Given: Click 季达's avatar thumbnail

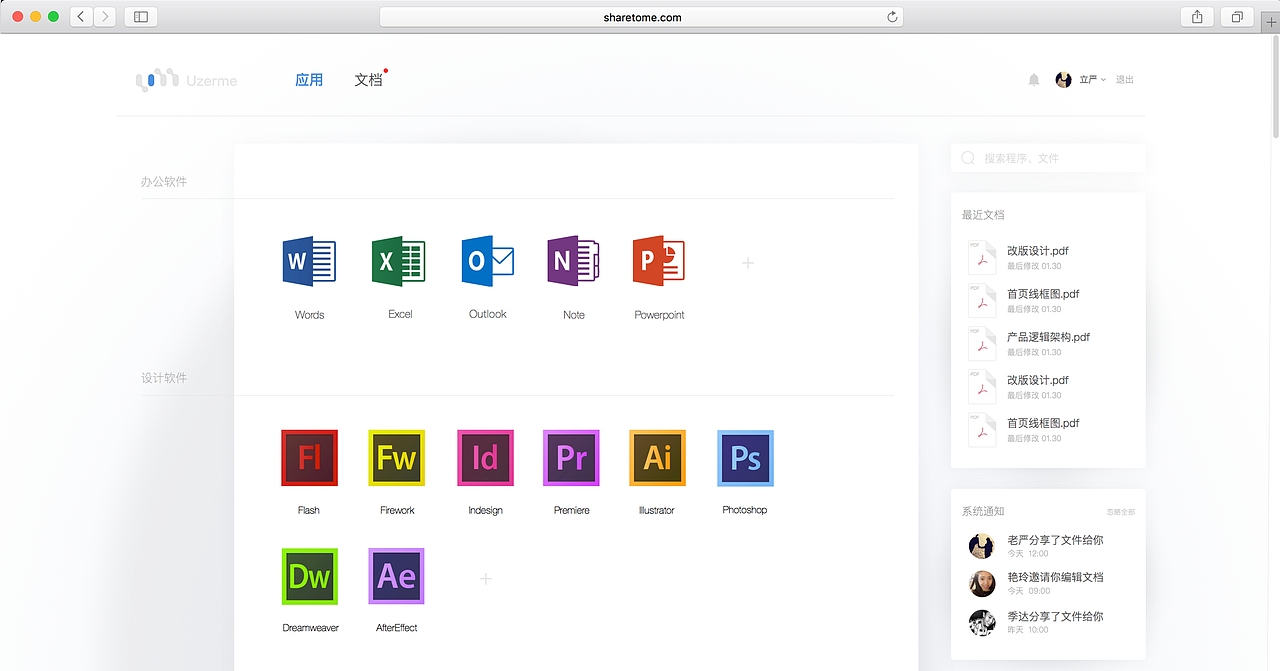Looking at the screenshot, I should click(x=982, y=622).
